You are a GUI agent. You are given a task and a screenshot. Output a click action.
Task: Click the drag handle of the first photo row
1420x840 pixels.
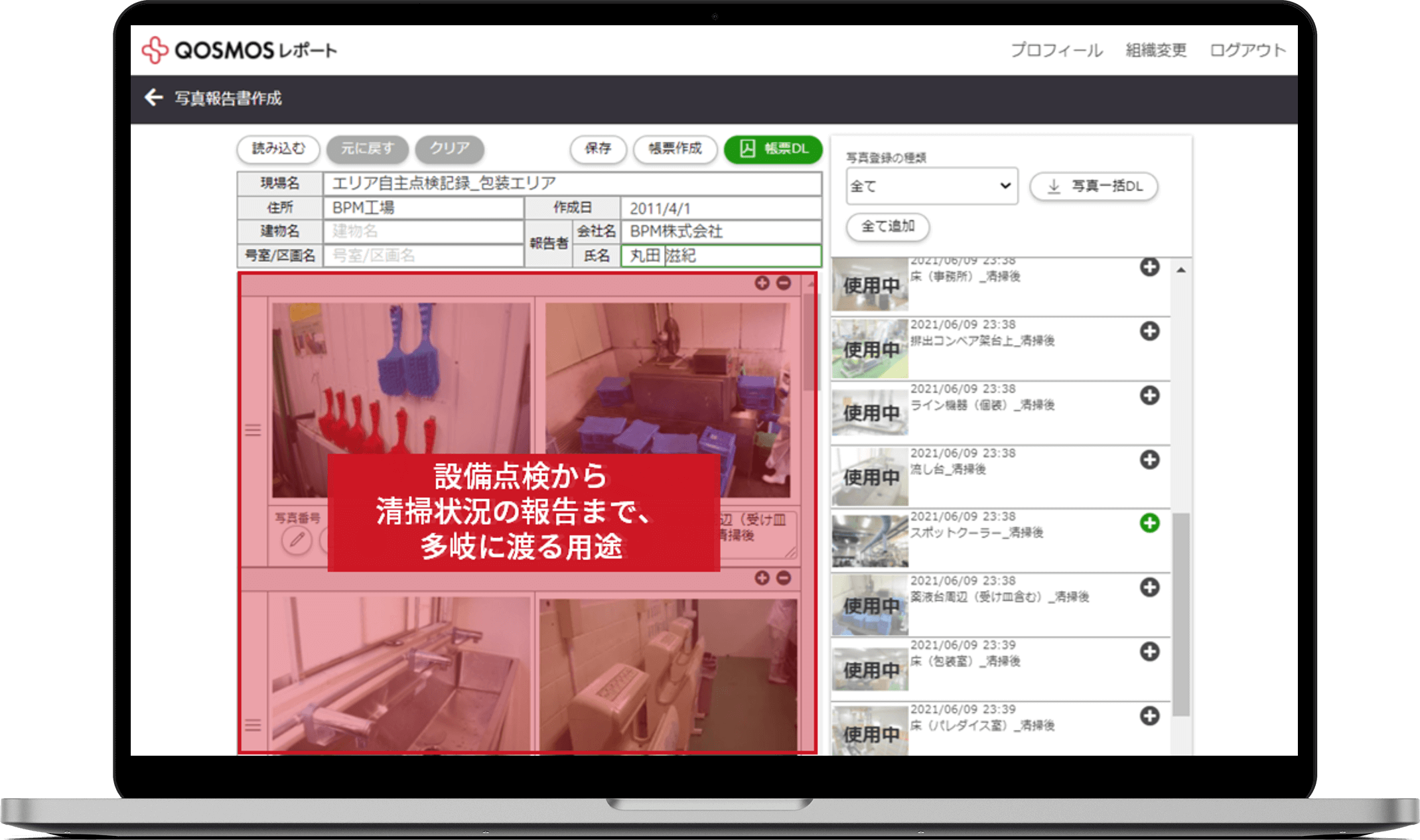coord(253,431)
